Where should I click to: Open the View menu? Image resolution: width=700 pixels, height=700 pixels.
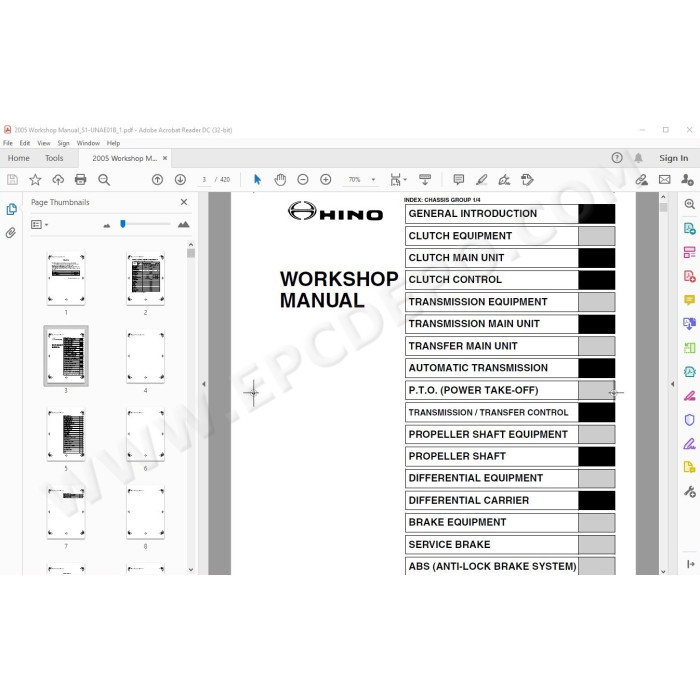click(x=44, y=143)
